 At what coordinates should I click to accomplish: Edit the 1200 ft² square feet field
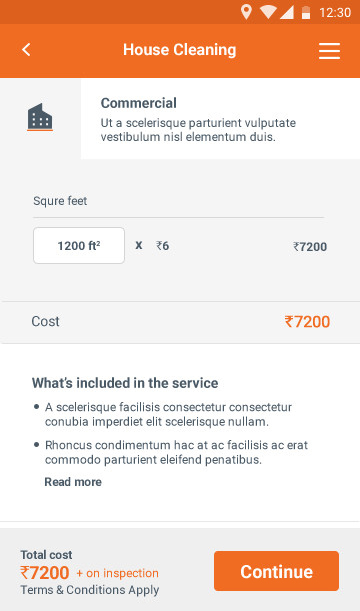79,245
